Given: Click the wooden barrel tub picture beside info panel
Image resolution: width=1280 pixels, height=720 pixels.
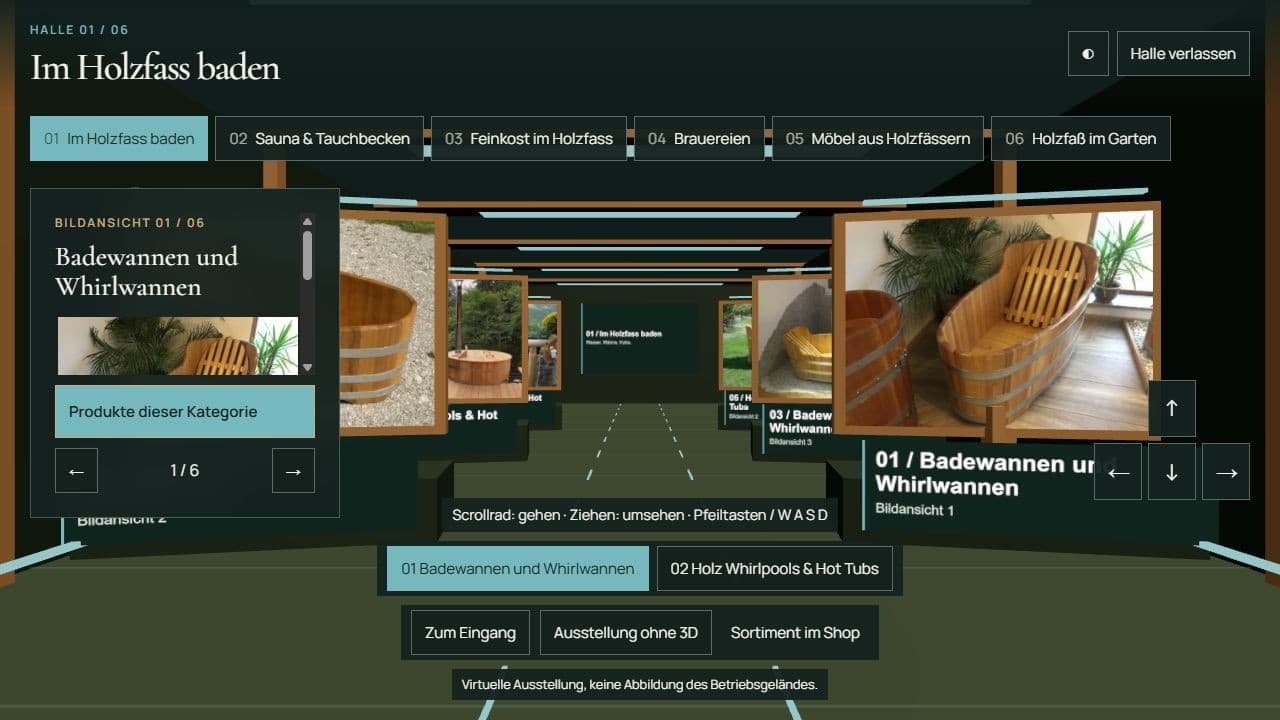Looking at the screenshot, I should 392,322.
